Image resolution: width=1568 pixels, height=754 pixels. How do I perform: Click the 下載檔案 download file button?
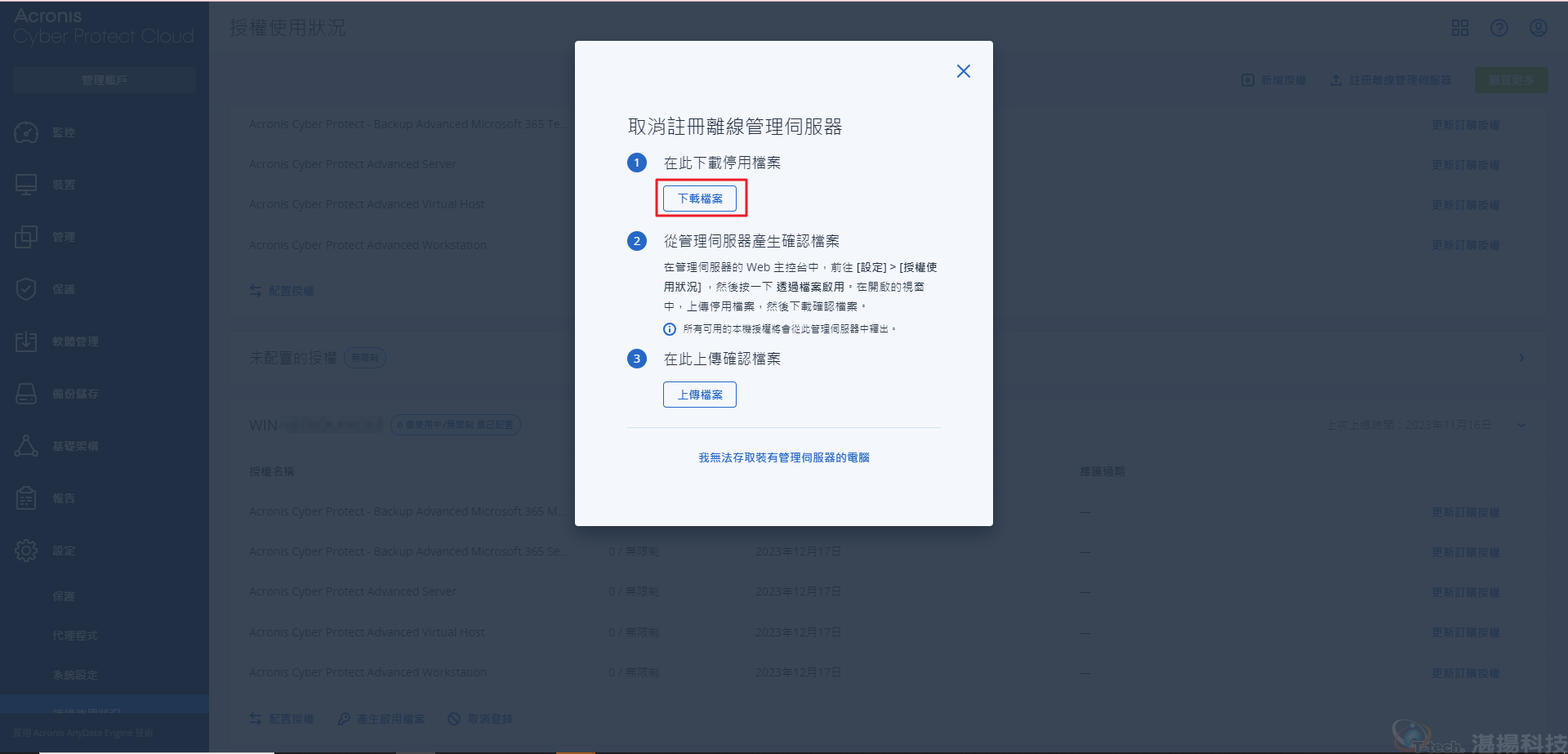coord(700,199)
